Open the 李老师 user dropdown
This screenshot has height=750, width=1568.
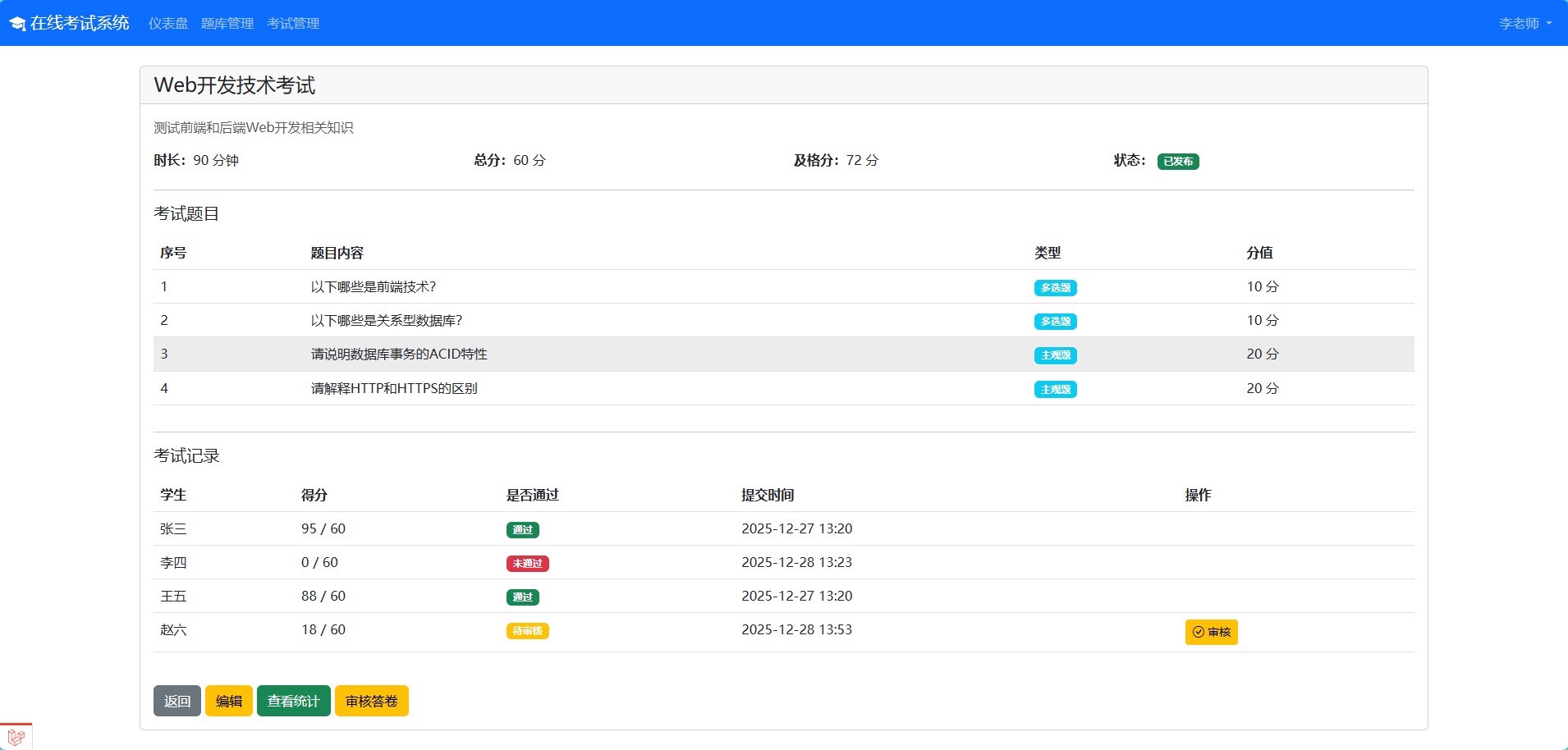(x=1524, y=24)
